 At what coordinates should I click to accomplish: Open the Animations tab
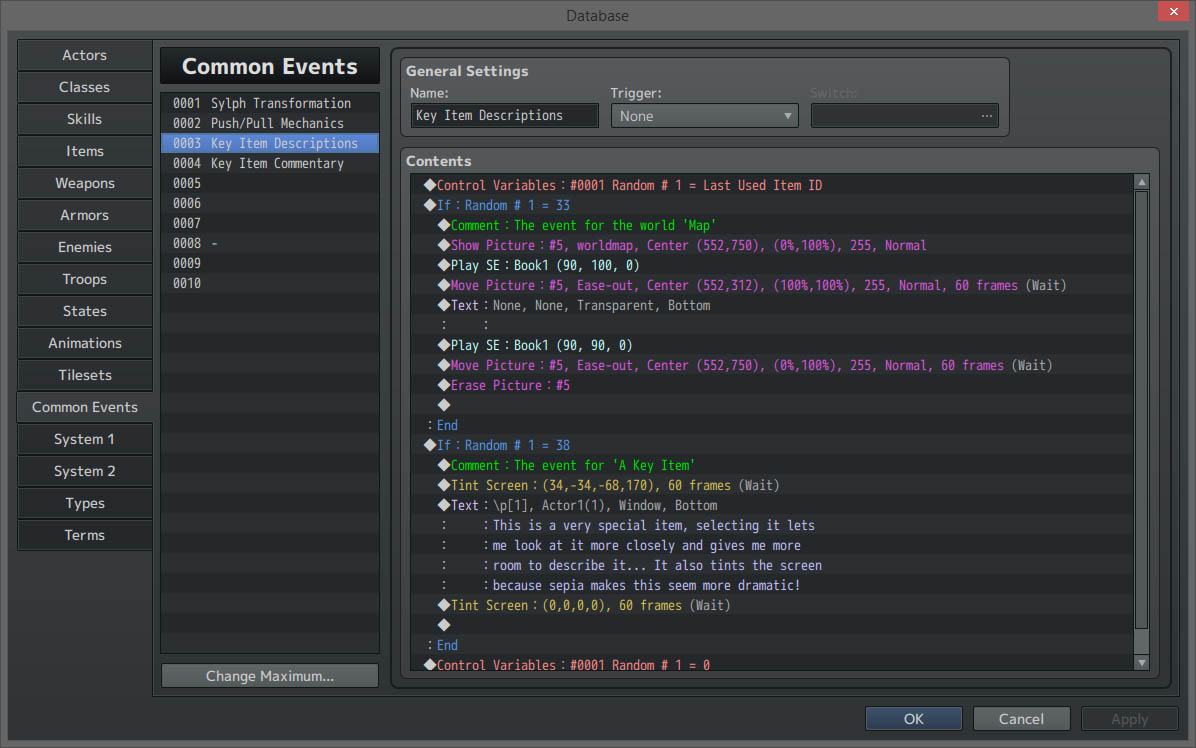click(x=85, y=344)
